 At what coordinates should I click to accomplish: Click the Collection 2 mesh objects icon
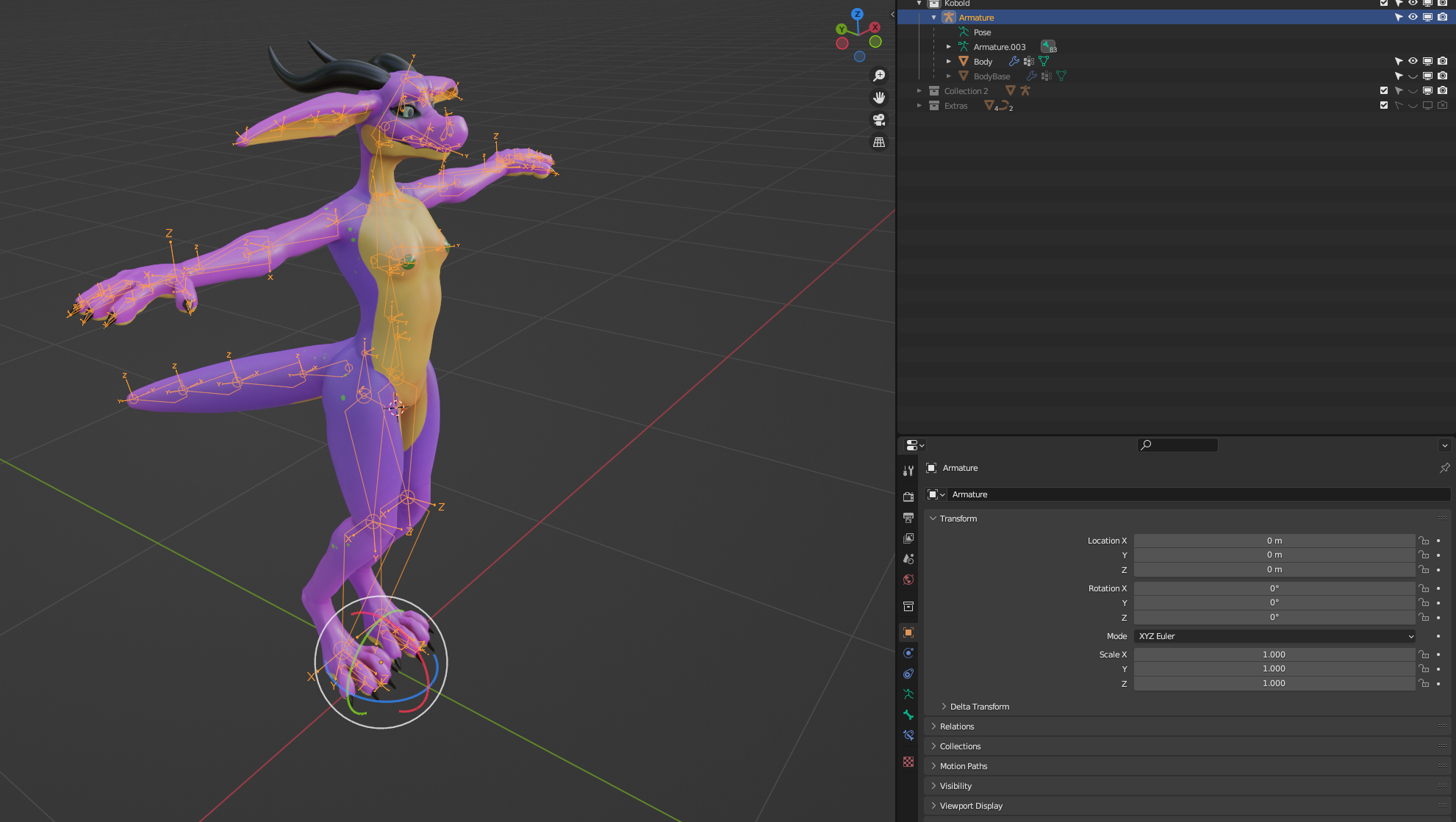(1011, 91)
